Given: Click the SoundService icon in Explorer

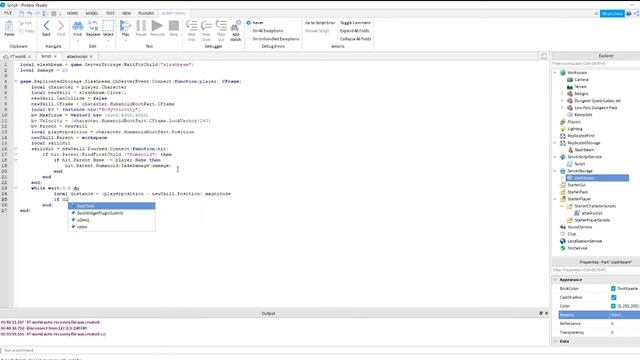Looking at the screenshot, I should pyautogui.click(x=563, y=227).
